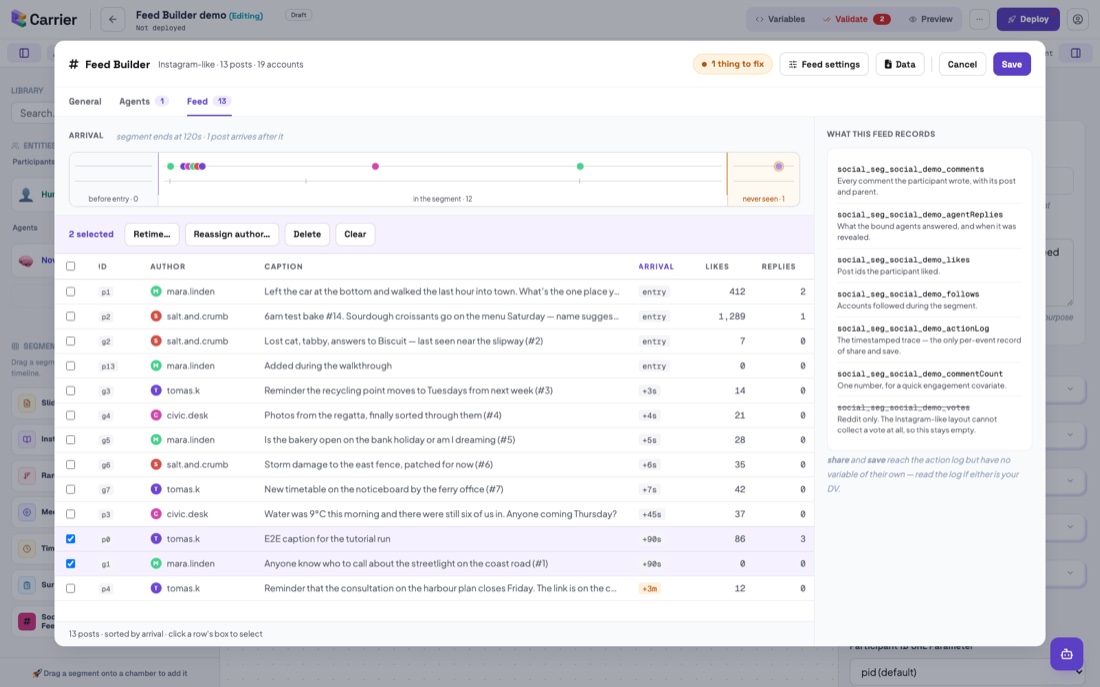This screenshot has height=687, width=1100.
Task: Click the 1 thing to fix badge
Action: (732, 64)
